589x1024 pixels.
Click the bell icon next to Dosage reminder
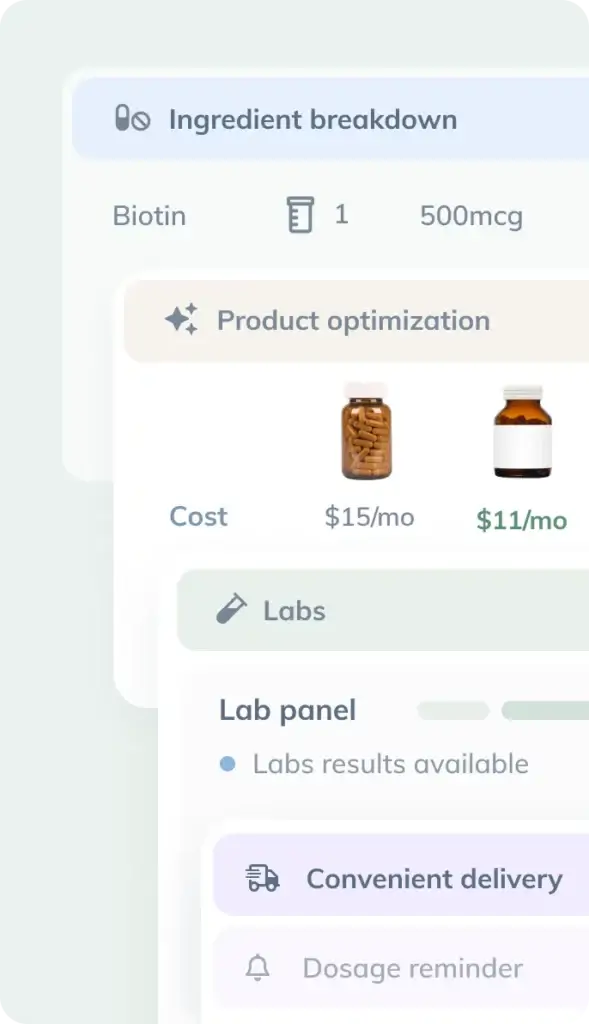point(258,968)
